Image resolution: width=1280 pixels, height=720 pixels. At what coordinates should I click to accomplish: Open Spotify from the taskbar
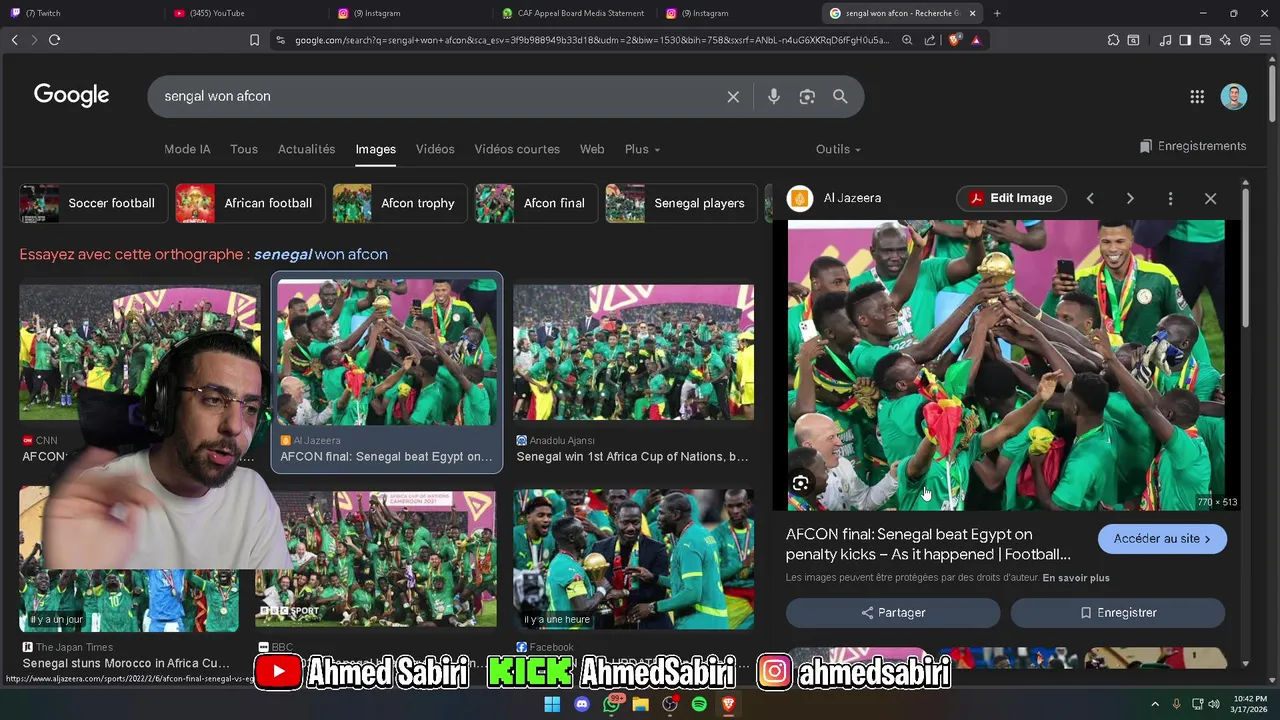(699, 704)
